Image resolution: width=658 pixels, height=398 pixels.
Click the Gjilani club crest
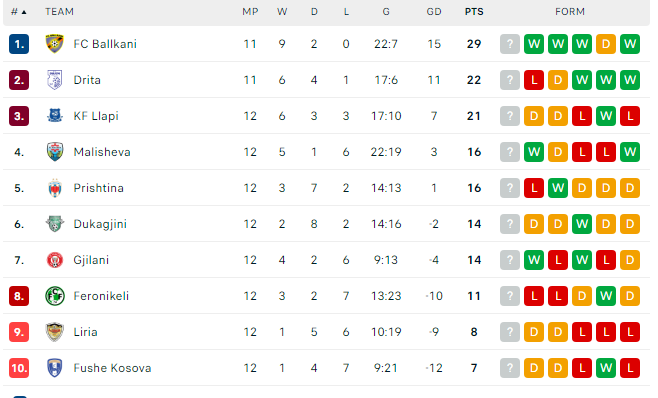(55, 260)
